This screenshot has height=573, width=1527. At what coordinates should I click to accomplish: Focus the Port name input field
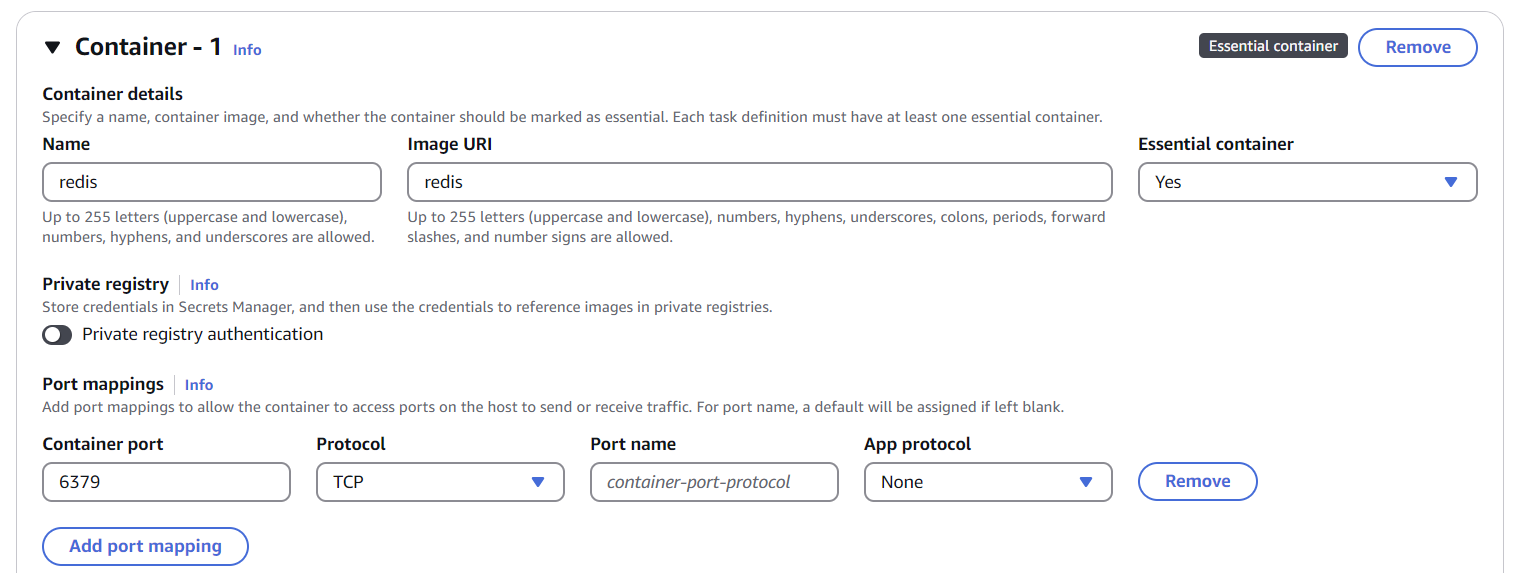coord(714,482)
